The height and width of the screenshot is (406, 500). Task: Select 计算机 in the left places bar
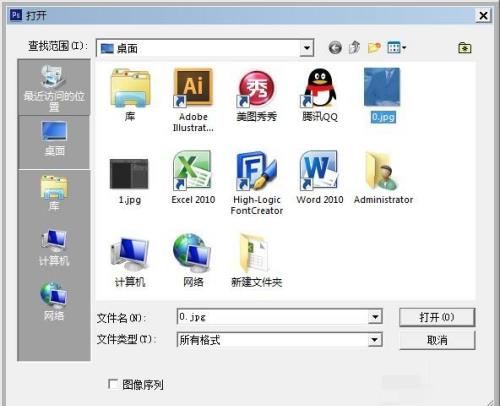pos(54,247)
